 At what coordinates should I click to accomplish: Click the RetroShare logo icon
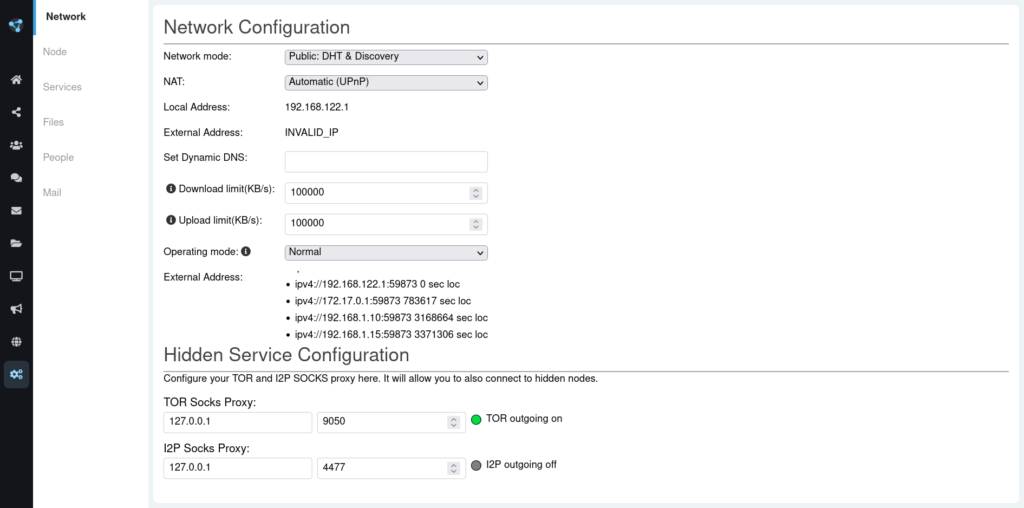tap(16, 25)
